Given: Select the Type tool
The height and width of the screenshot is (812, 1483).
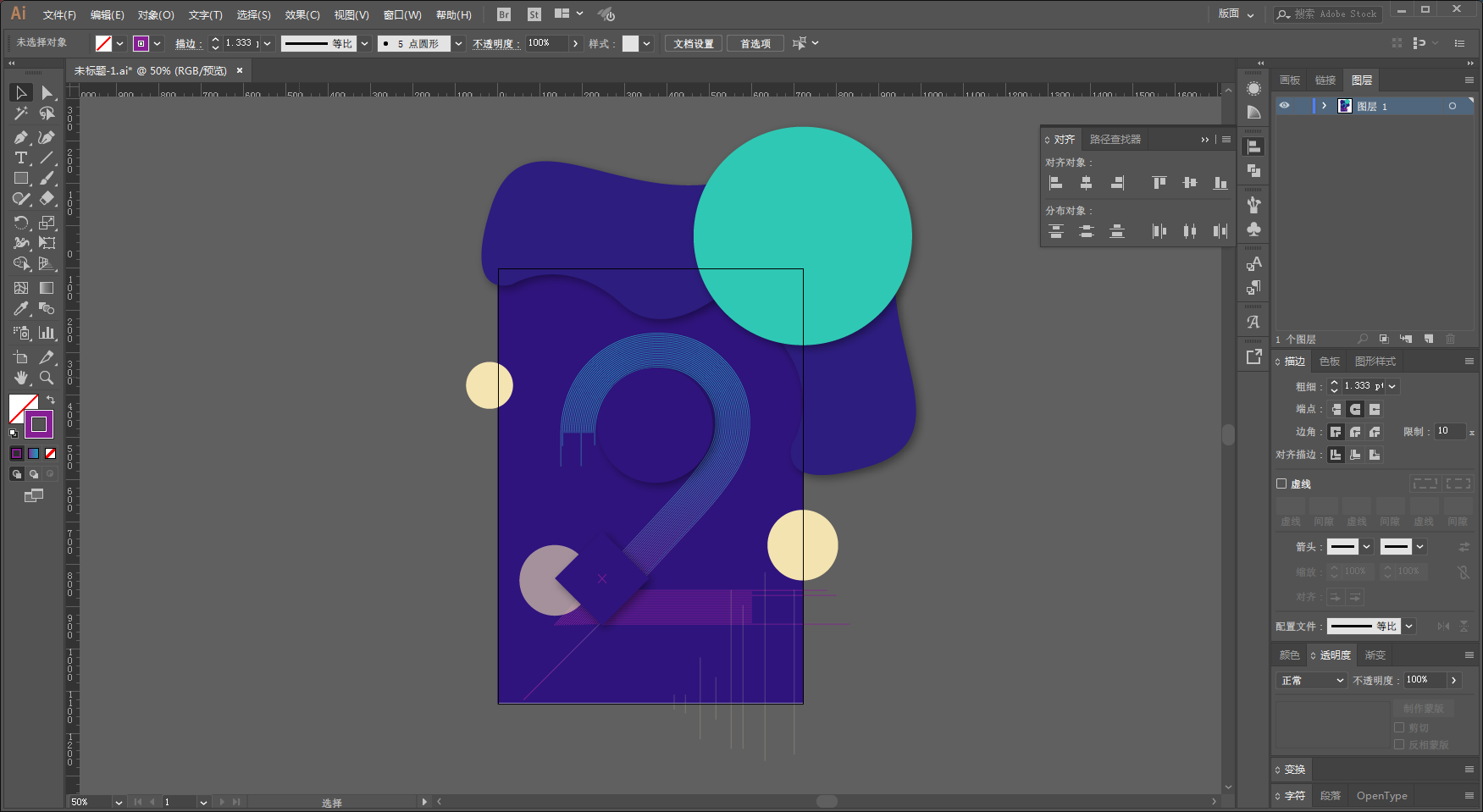Looking at the screenshot, I should (21, 158).
